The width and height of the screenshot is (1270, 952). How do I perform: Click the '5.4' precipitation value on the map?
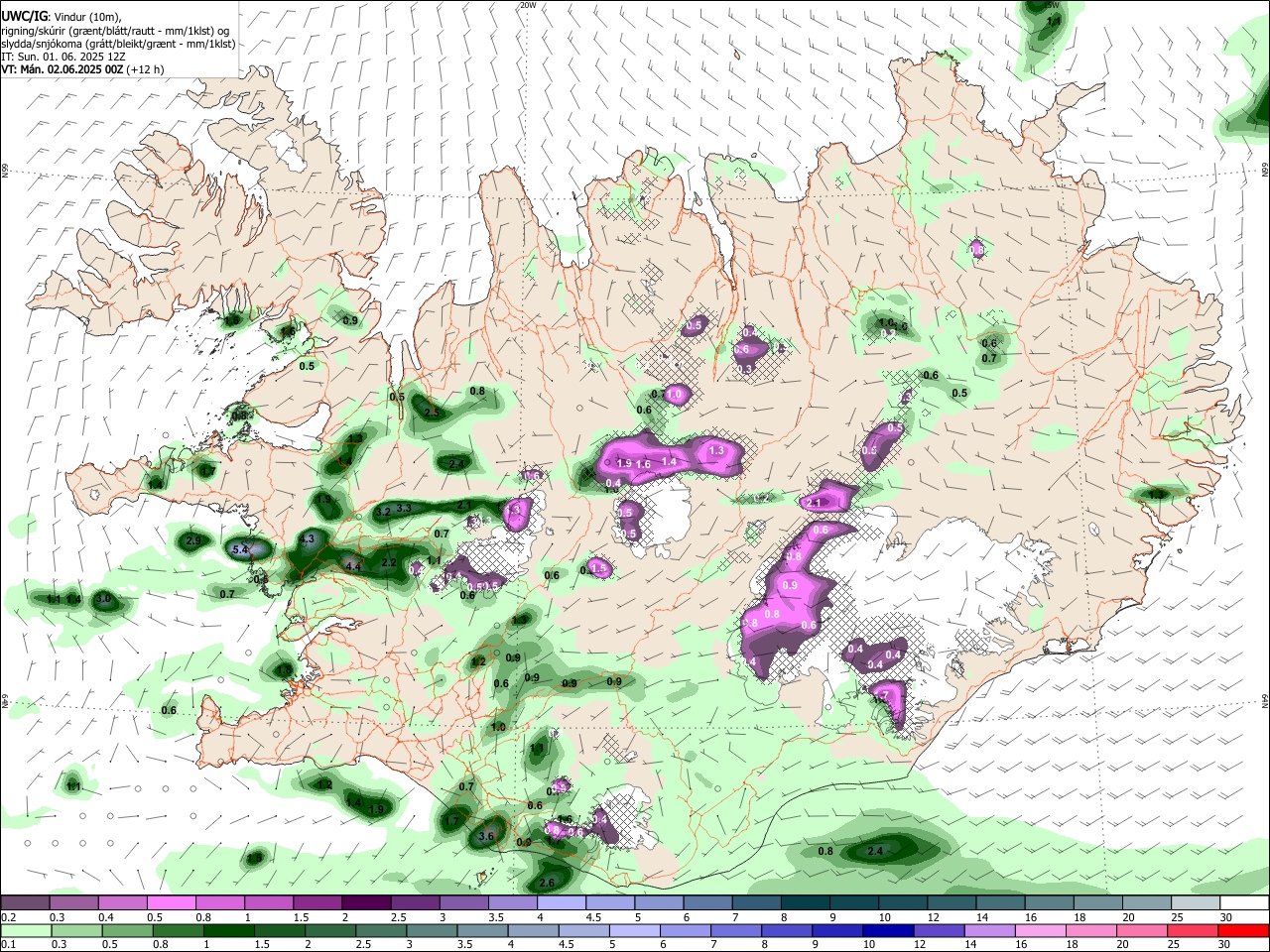239,549
